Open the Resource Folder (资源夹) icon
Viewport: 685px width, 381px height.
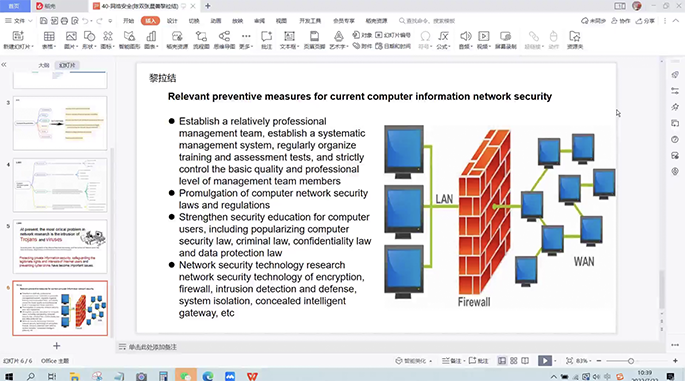point(574,40)
